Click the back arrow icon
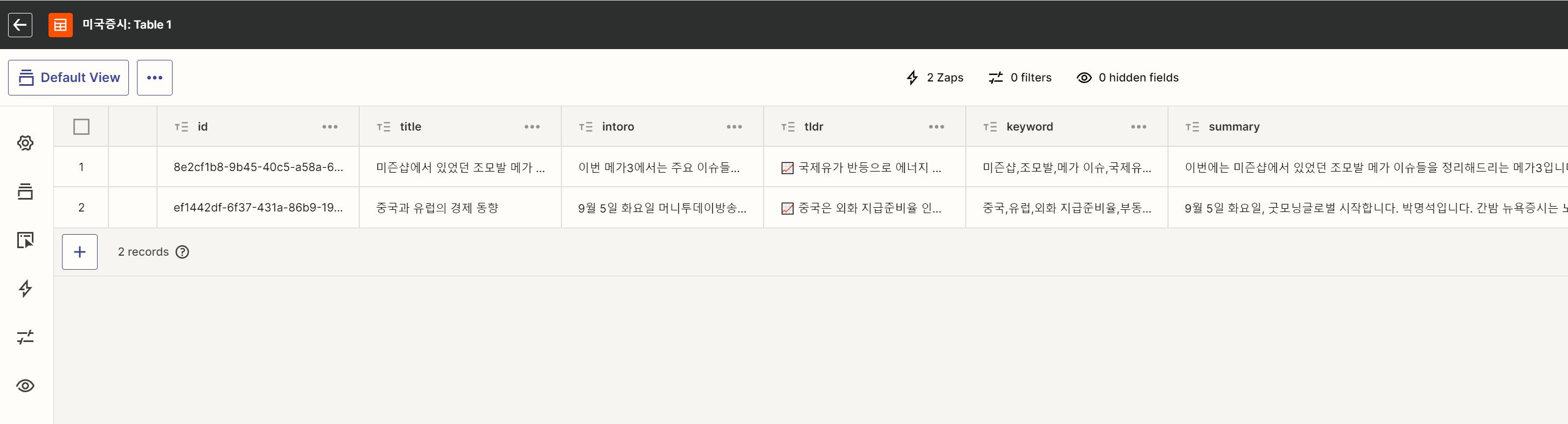This screenshot has height=424, width=1568. tap(20, 25)
